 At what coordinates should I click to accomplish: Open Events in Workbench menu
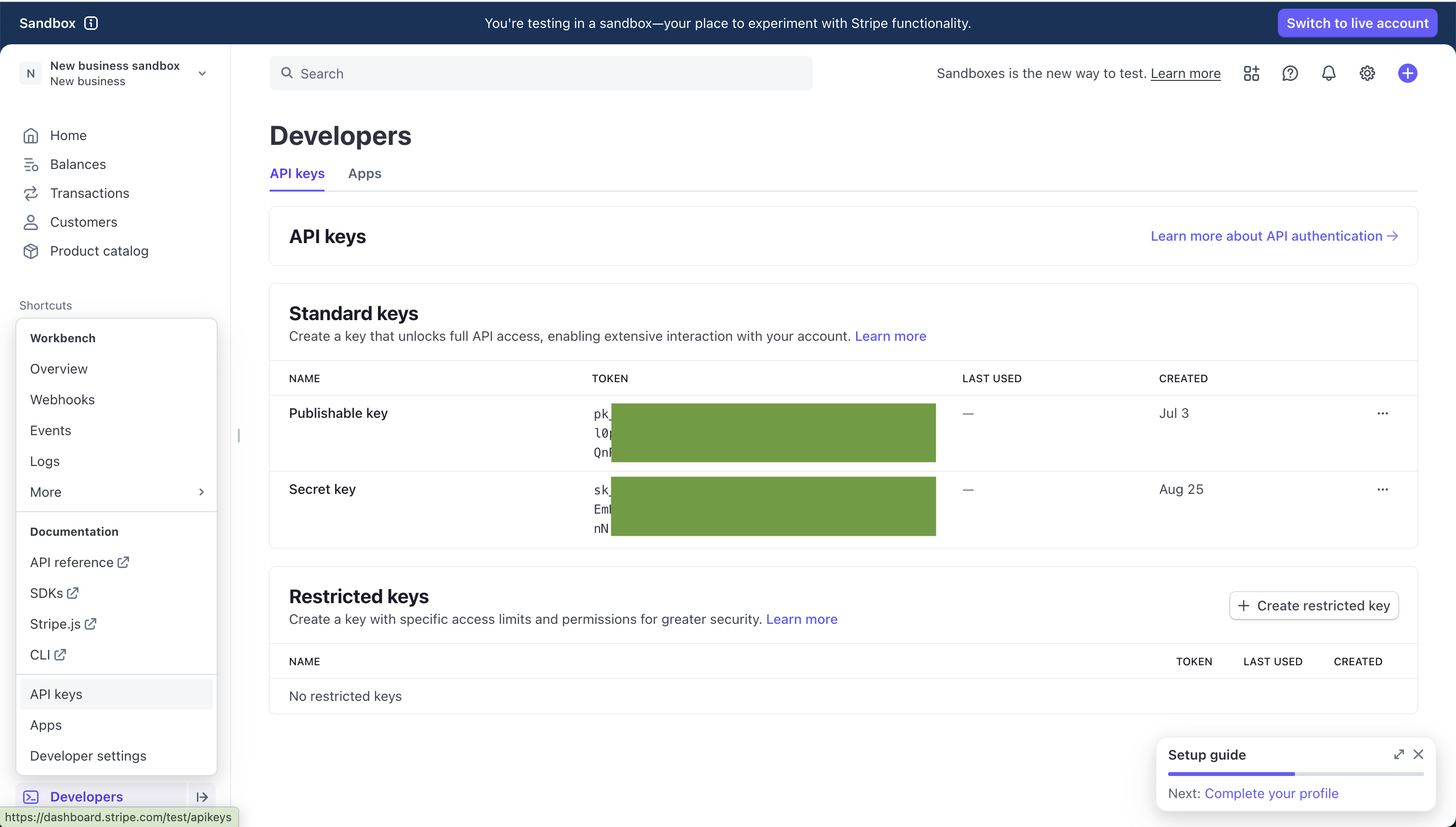(x=51, y=430)
